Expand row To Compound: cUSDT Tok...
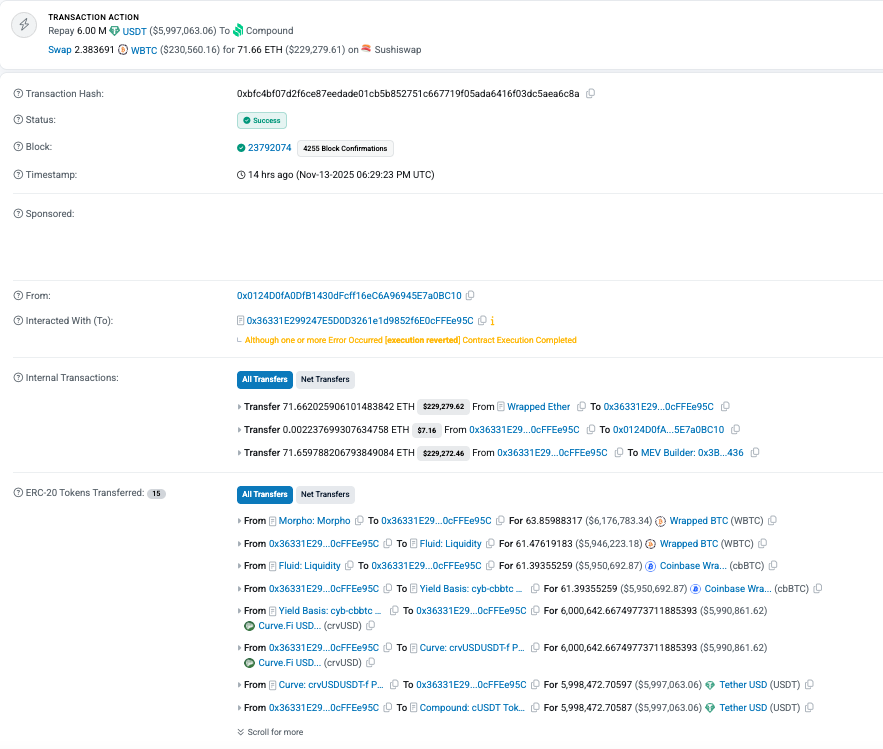Viewport: 883px width, 749px height. point(239,708)
